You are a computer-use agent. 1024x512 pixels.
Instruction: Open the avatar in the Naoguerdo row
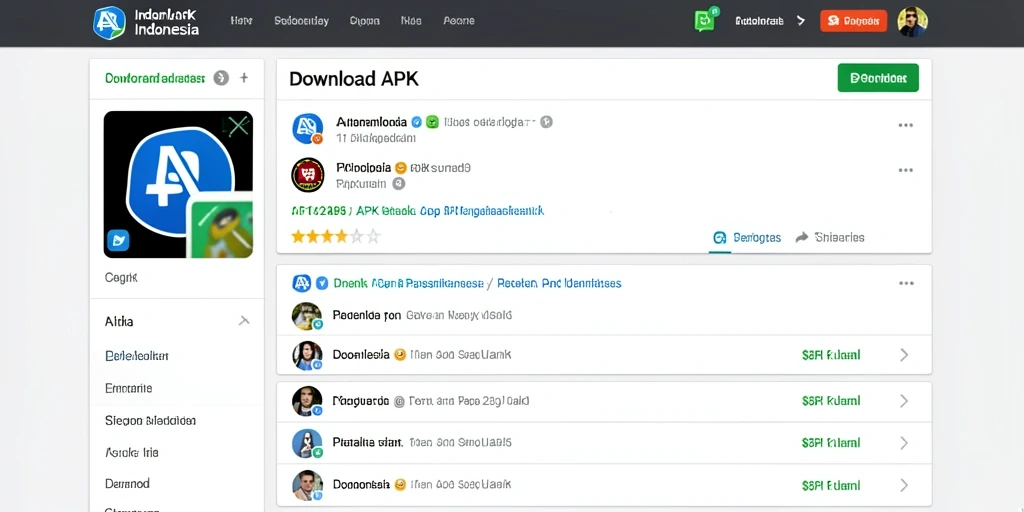click(307, 402)
